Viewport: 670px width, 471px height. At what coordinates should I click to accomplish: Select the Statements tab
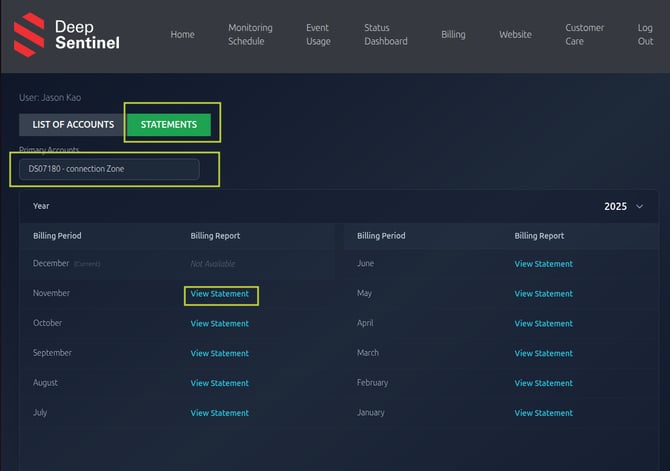168,125
